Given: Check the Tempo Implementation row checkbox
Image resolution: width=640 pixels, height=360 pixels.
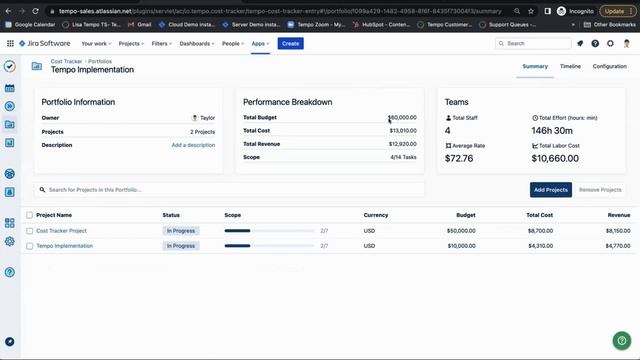Looking at the screenshot, I should [29, 246].
